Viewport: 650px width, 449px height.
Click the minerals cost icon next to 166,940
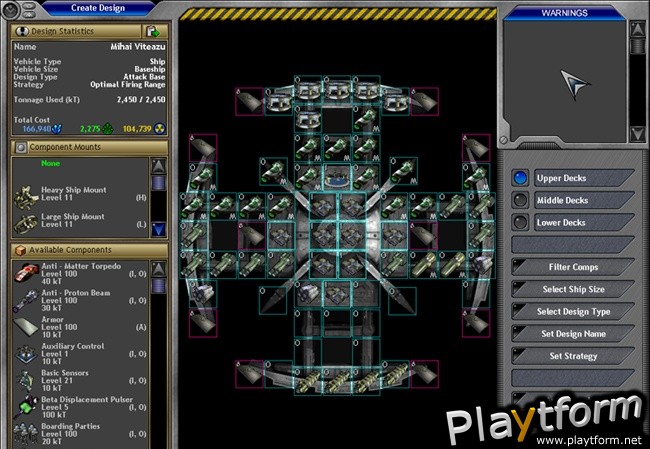coord(56,129)
